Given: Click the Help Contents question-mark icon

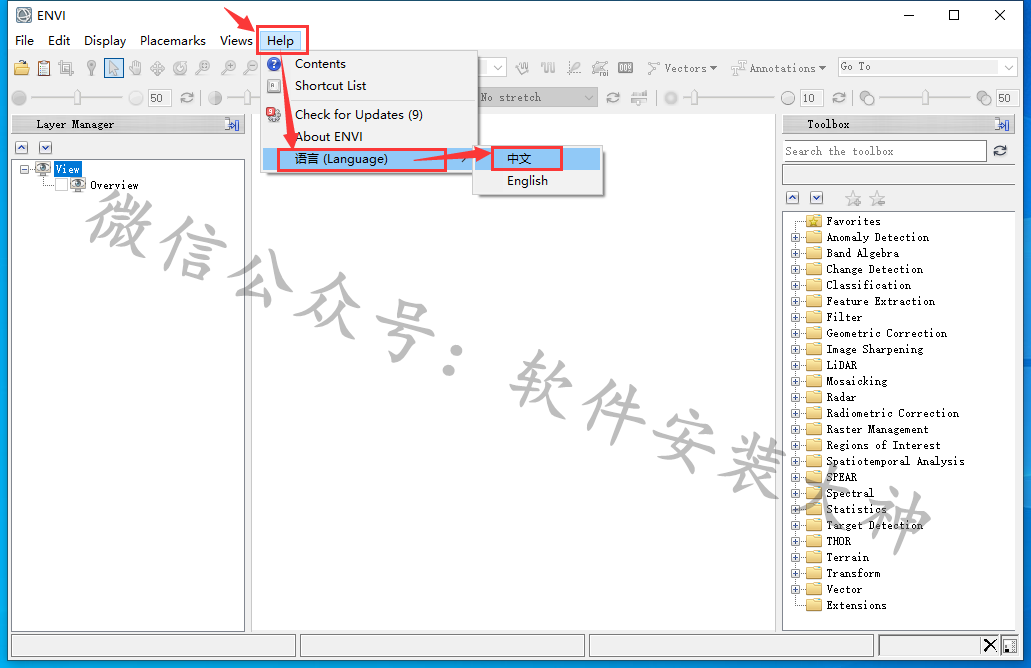Looking at the screenshot, I should [x=274, y=64].
